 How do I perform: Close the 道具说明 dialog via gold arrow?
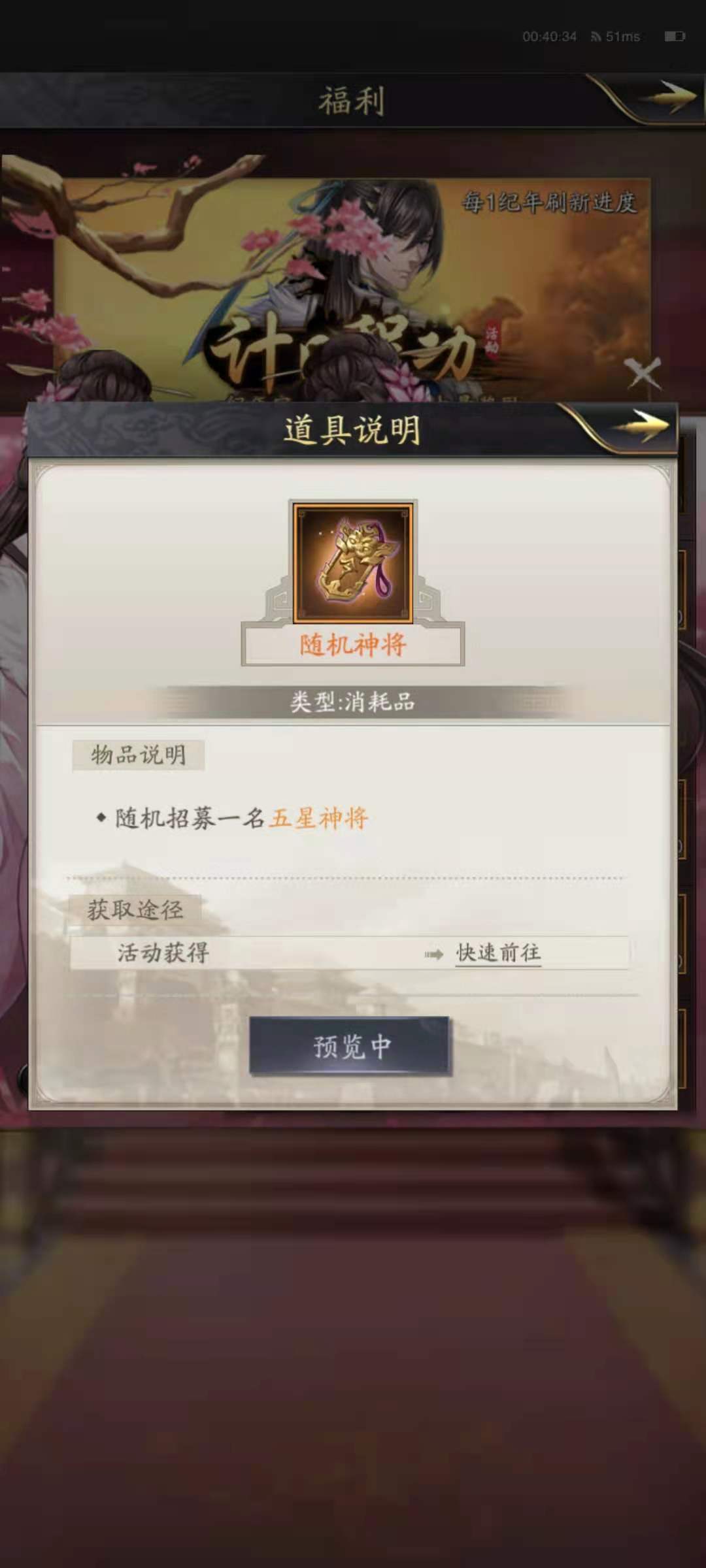coord(641,426)
